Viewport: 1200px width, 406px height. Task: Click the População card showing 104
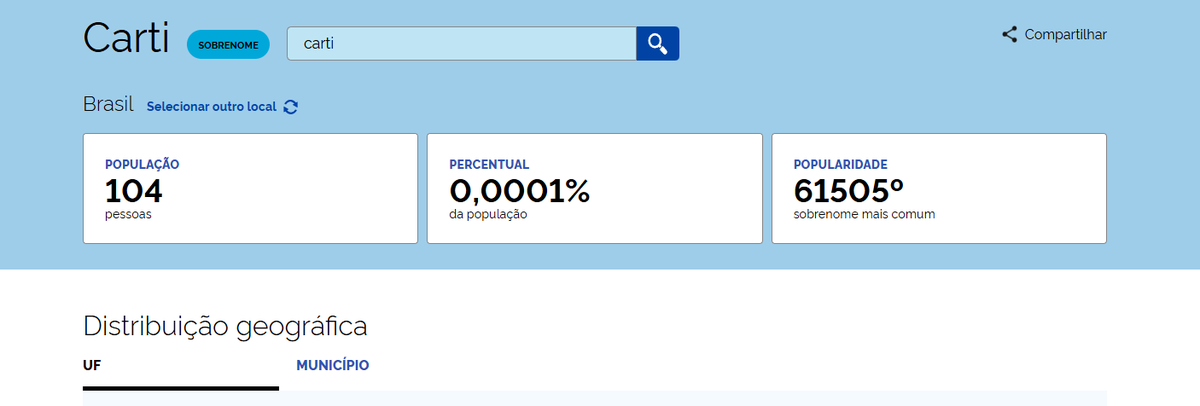[x=250, y=188]
